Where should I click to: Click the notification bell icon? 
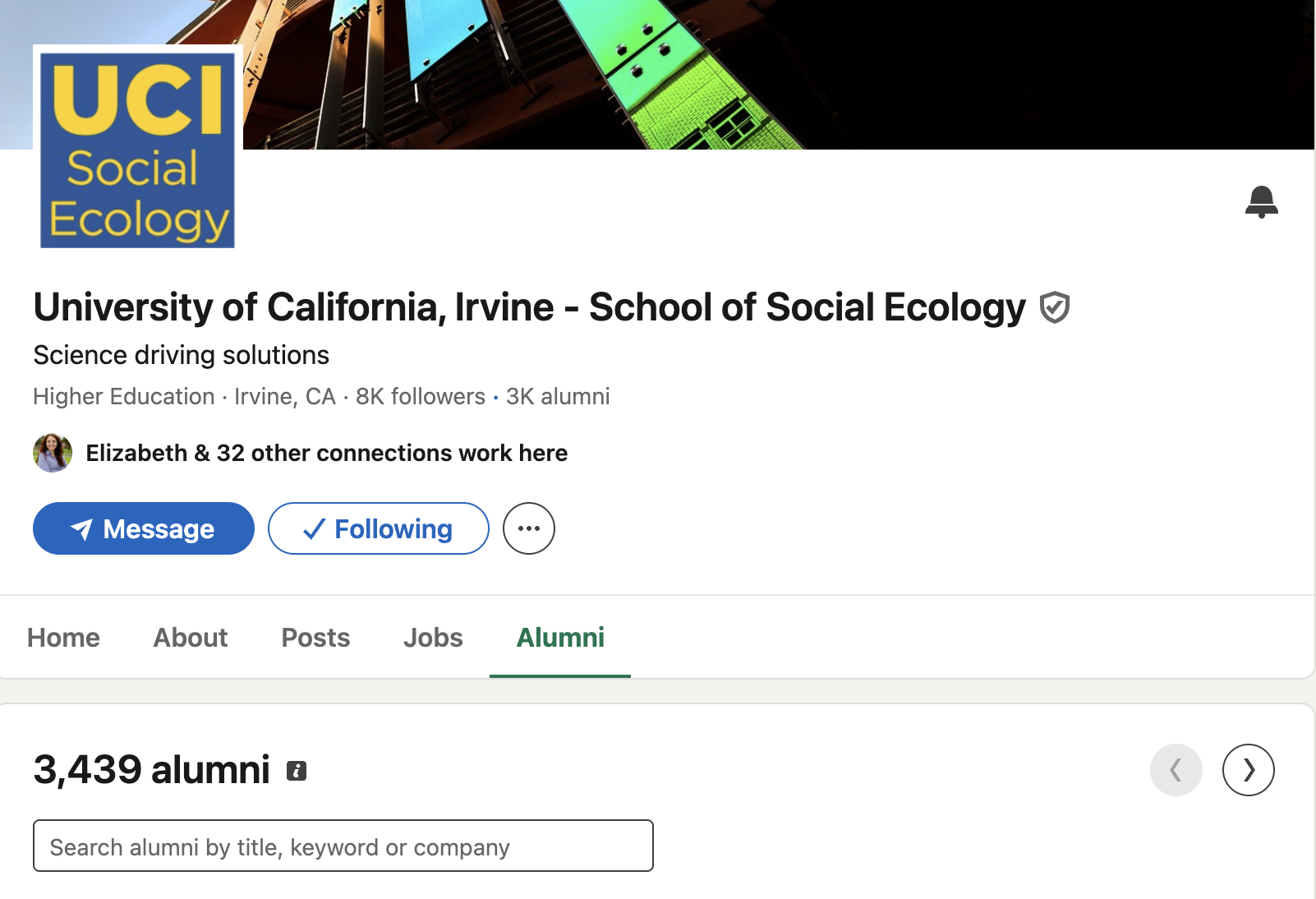point(1261,201)
